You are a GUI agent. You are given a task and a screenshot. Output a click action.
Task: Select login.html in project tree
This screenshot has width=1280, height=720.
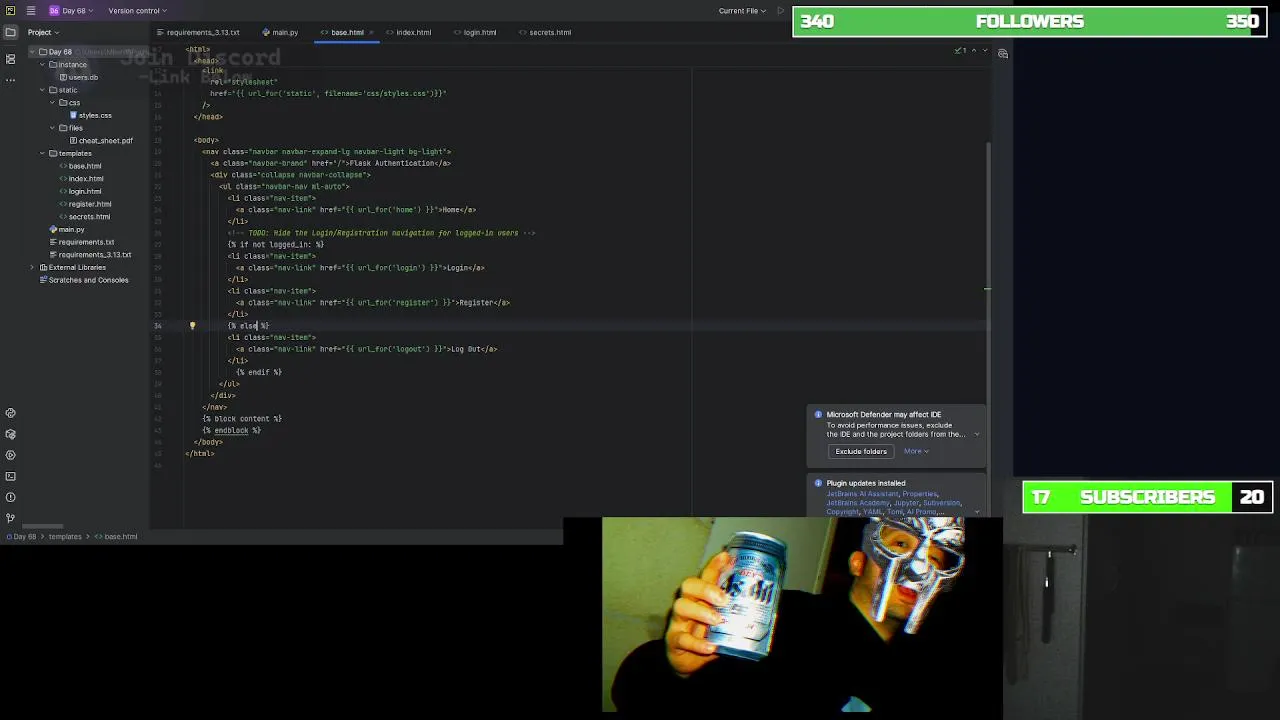click(80, 191)
